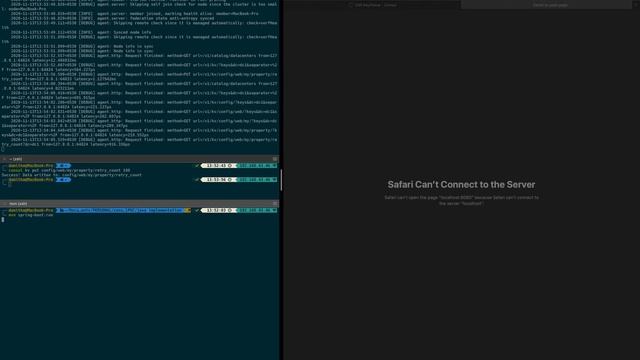This screenshot has width=640, height=360.
Task: Click Safari's error description about localhost
Action: point(461,200)
